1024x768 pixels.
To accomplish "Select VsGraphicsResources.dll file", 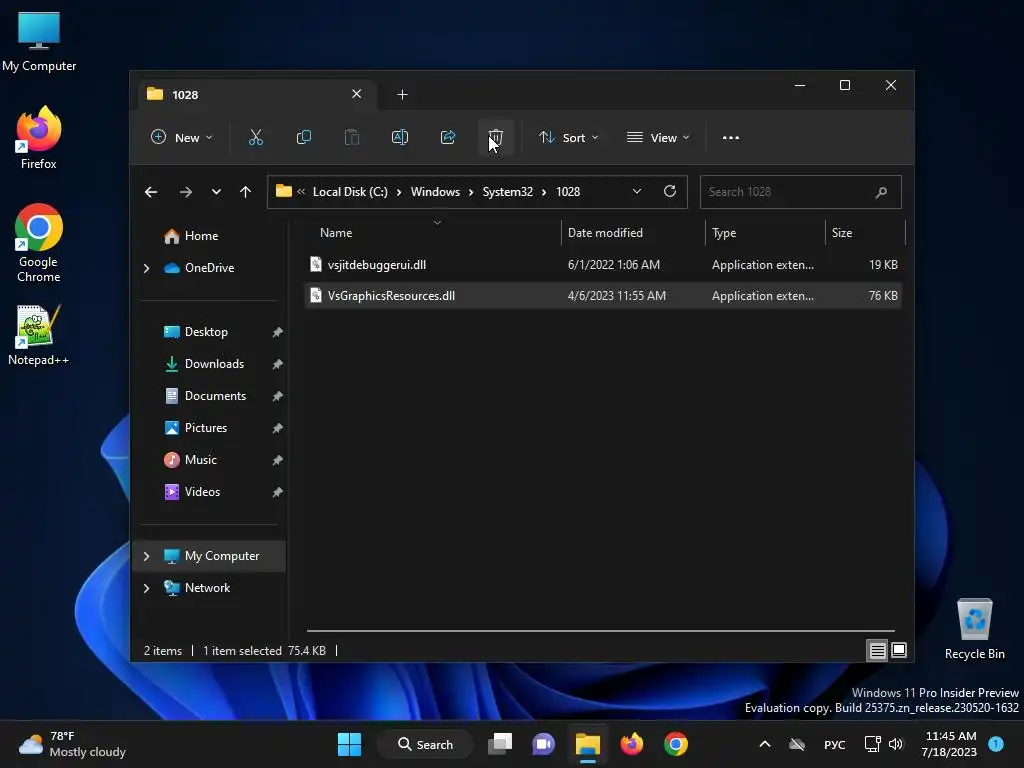I will tap(603, 296).
